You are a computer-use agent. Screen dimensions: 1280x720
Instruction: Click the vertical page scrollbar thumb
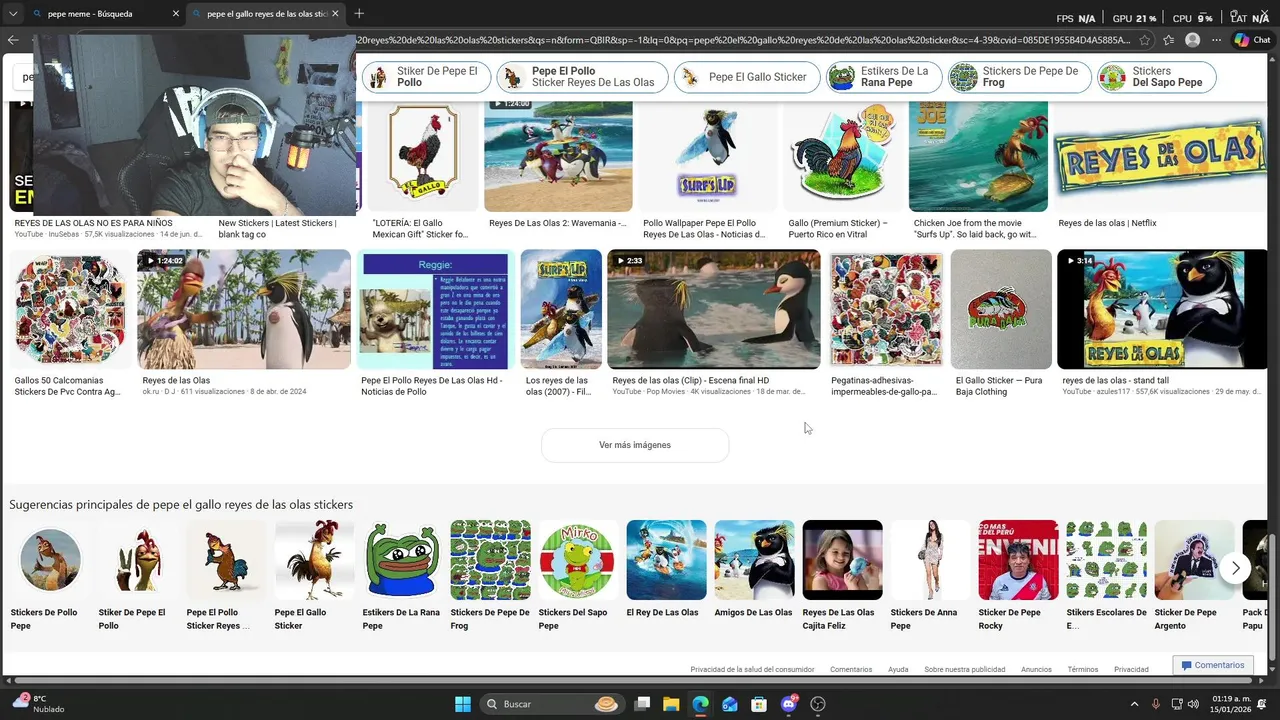1273,597
